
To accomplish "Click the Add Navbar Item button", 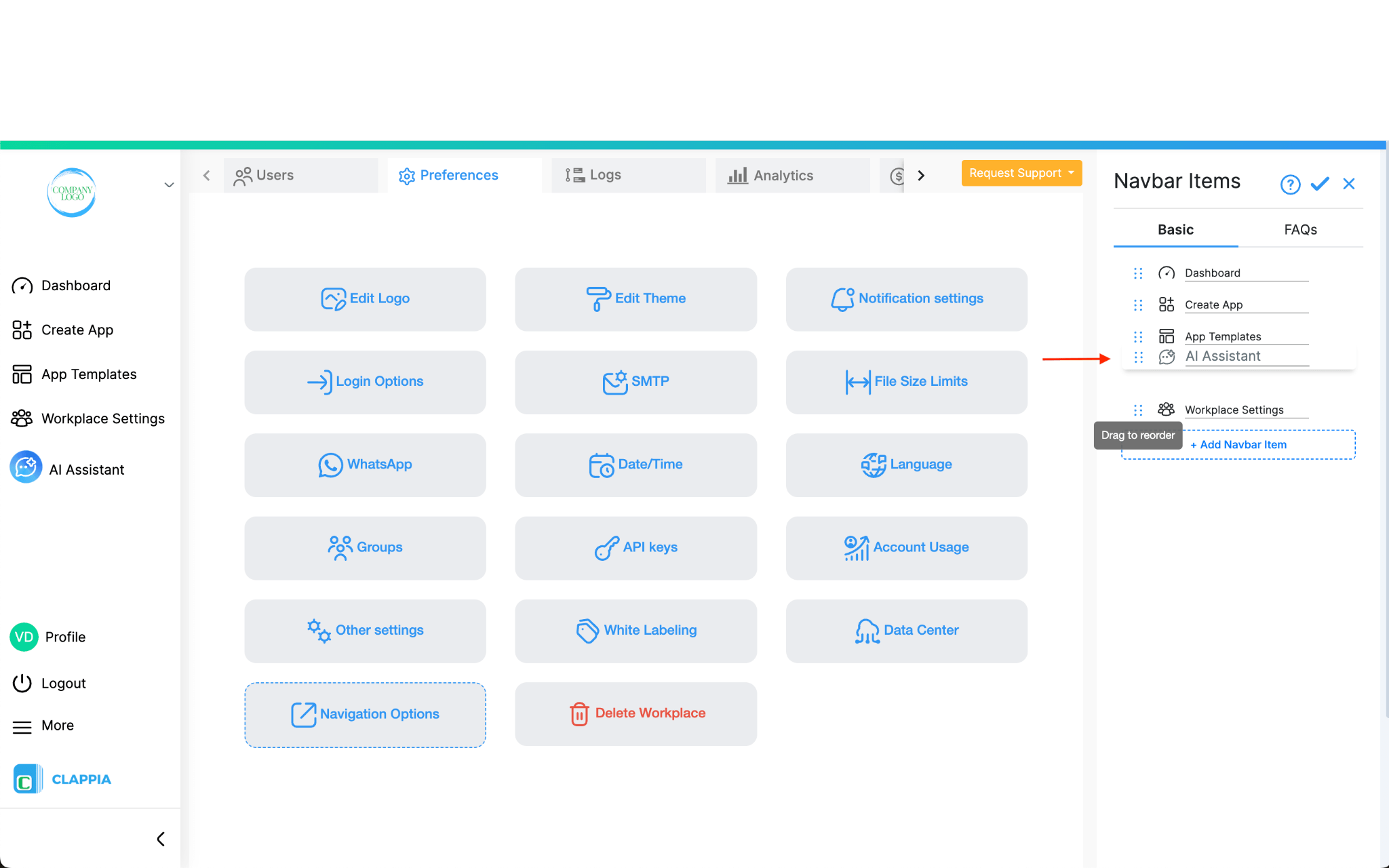I will (x=1238, y=445).
